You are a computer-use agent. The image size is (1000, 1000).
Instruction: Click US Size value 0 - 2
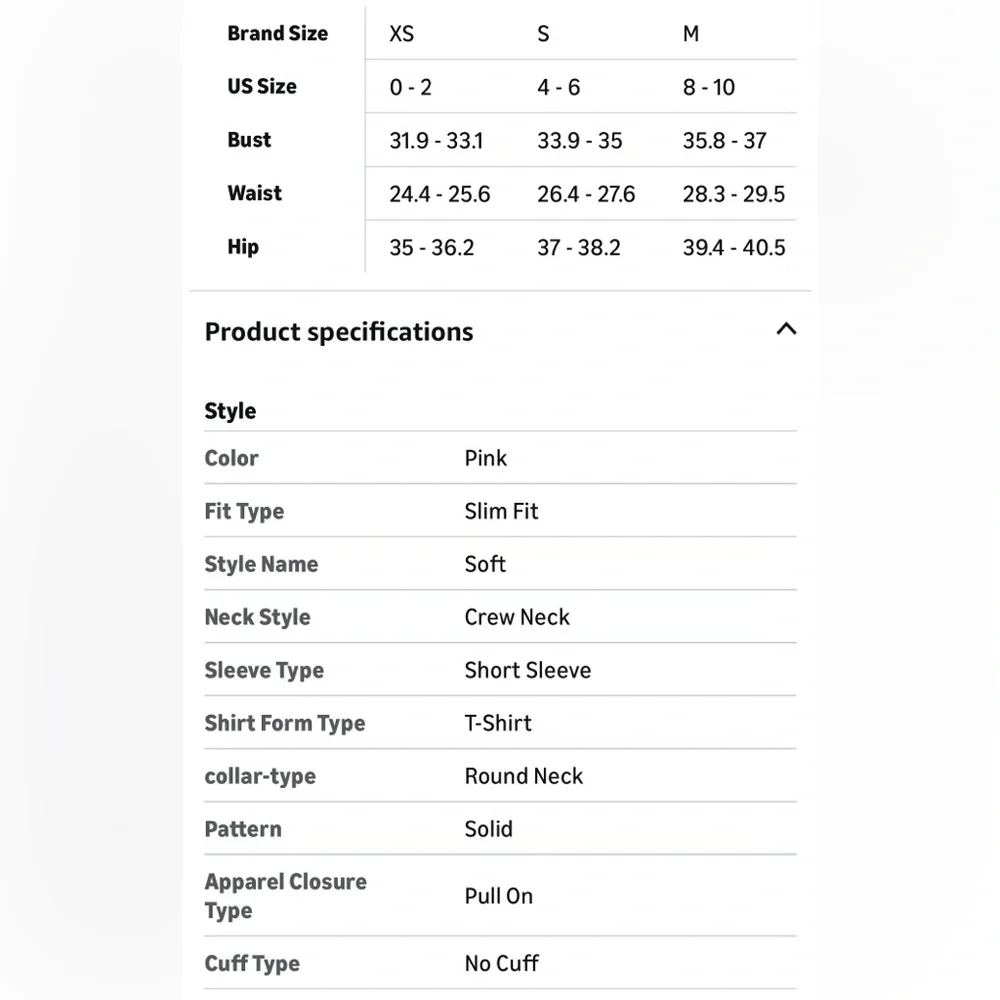click(x=411, y=87)
